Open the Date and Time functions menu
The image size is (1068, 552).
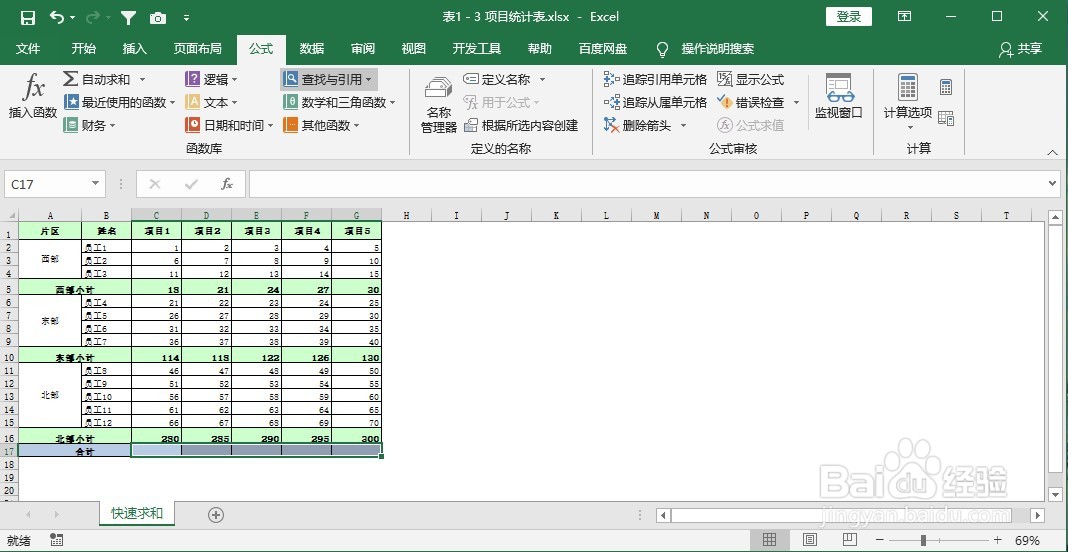click(229, 125)
